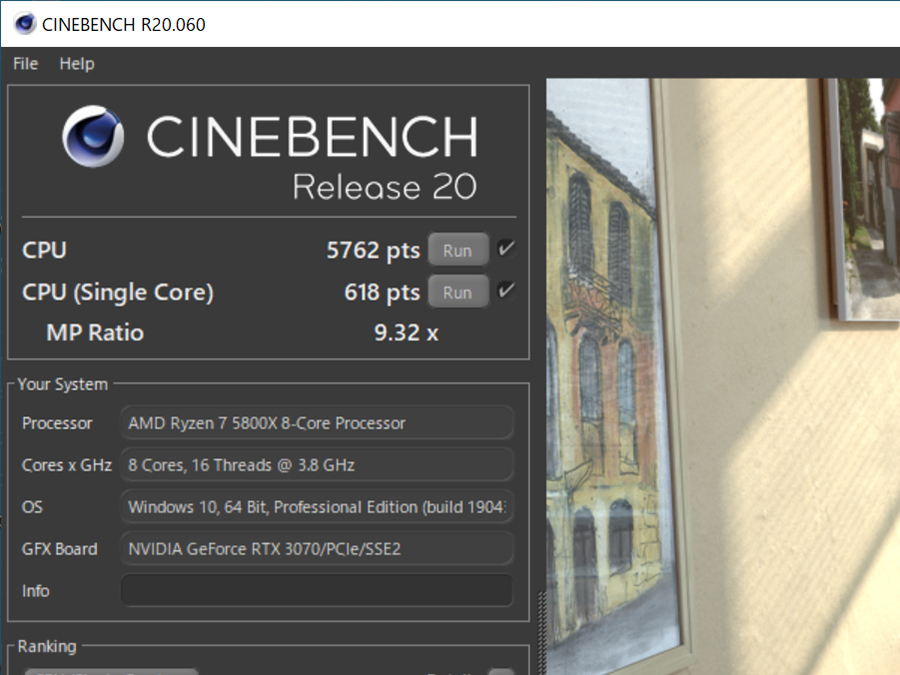Click the MP Ratio label
Viewport: 900px width, 675px height.
point(95,333)
